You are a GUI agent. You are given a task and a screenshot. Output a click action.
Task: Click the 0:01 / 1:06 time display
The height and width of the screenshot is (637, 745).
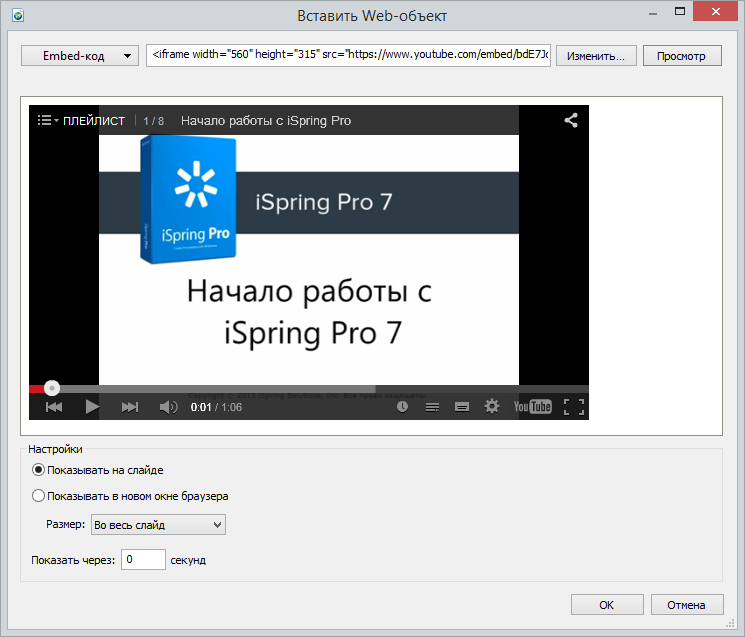[x=216, y=407]
